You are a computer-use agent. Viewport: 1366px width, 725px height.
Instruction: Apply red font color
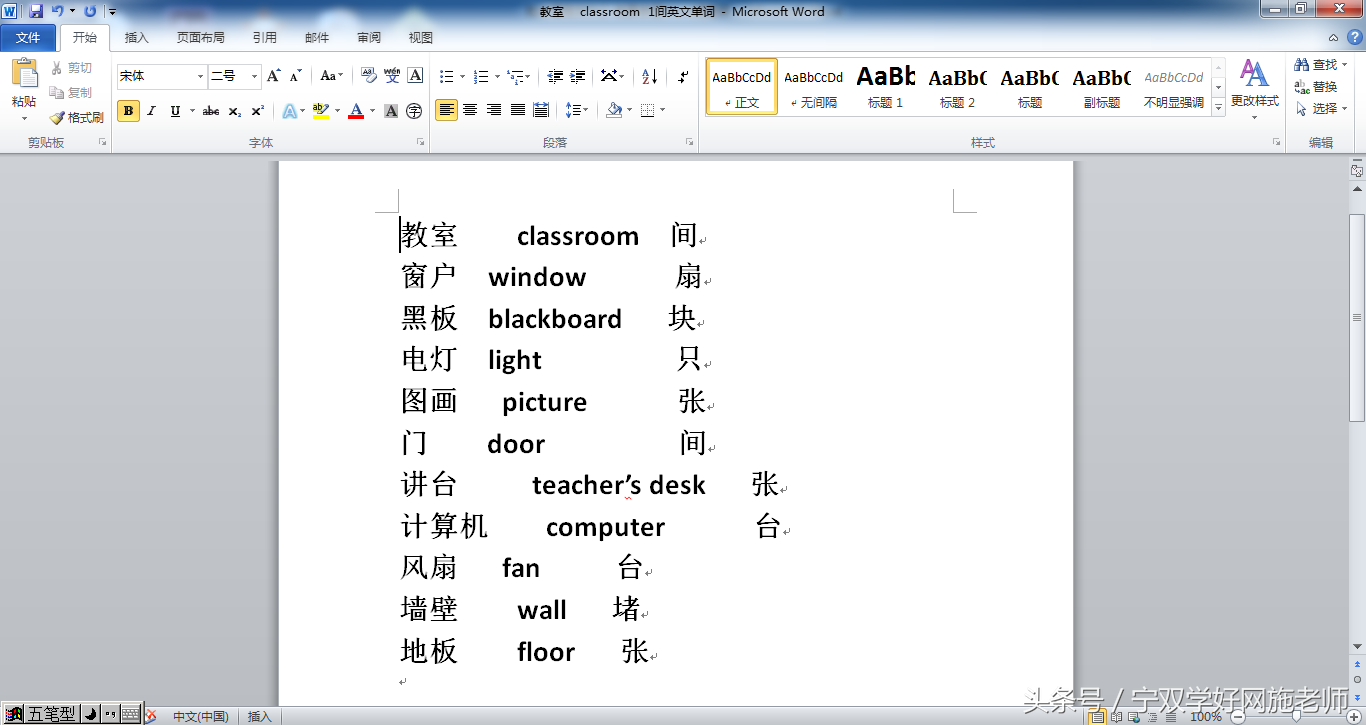[x=356, y=111]
